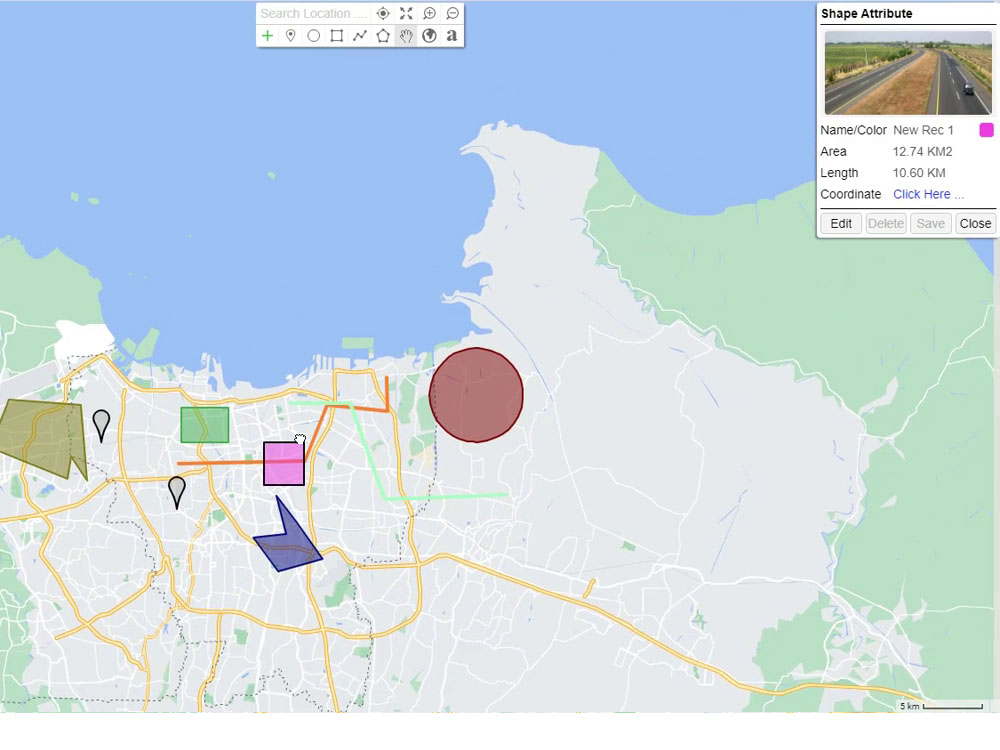Click the Save button
Viewport: 1000px width, 750px height.
(930, 223)
